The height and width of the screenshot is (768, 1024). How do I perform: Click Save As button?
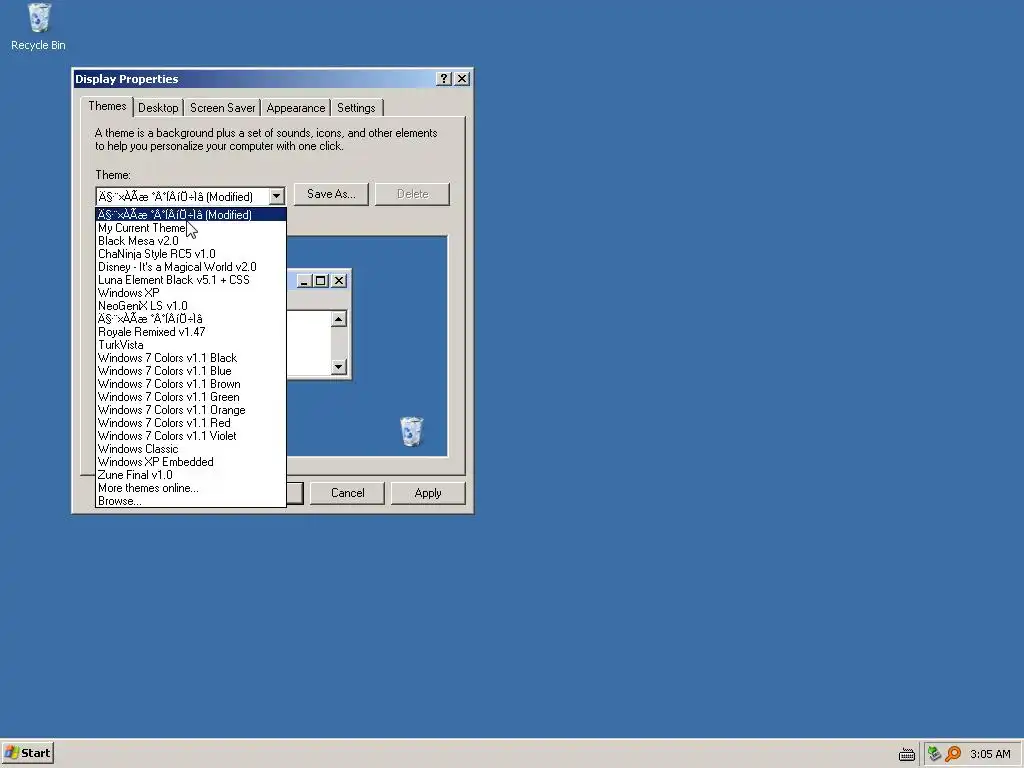tap(331, 194)
